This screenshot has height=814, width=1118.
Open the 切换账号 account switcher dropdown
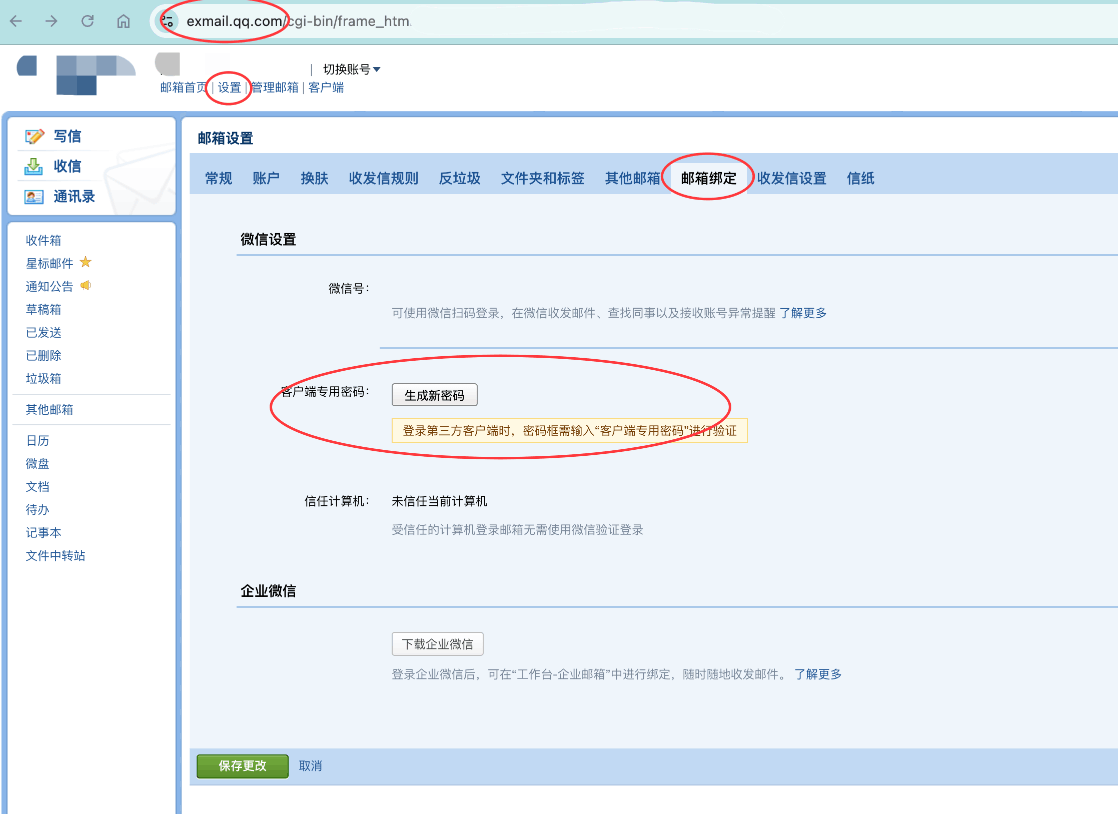(348, 69)
